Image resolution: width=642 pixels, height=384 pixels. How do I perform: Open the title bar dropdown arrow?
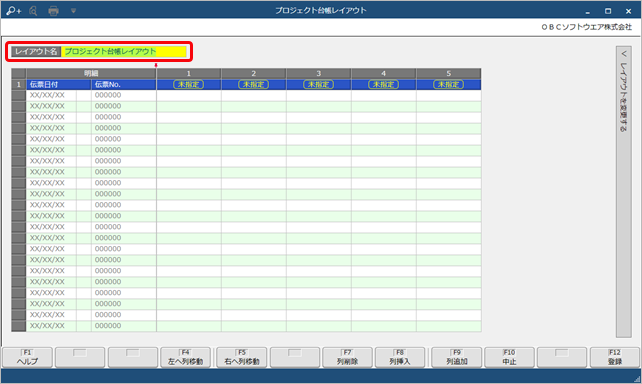point(73,11)
